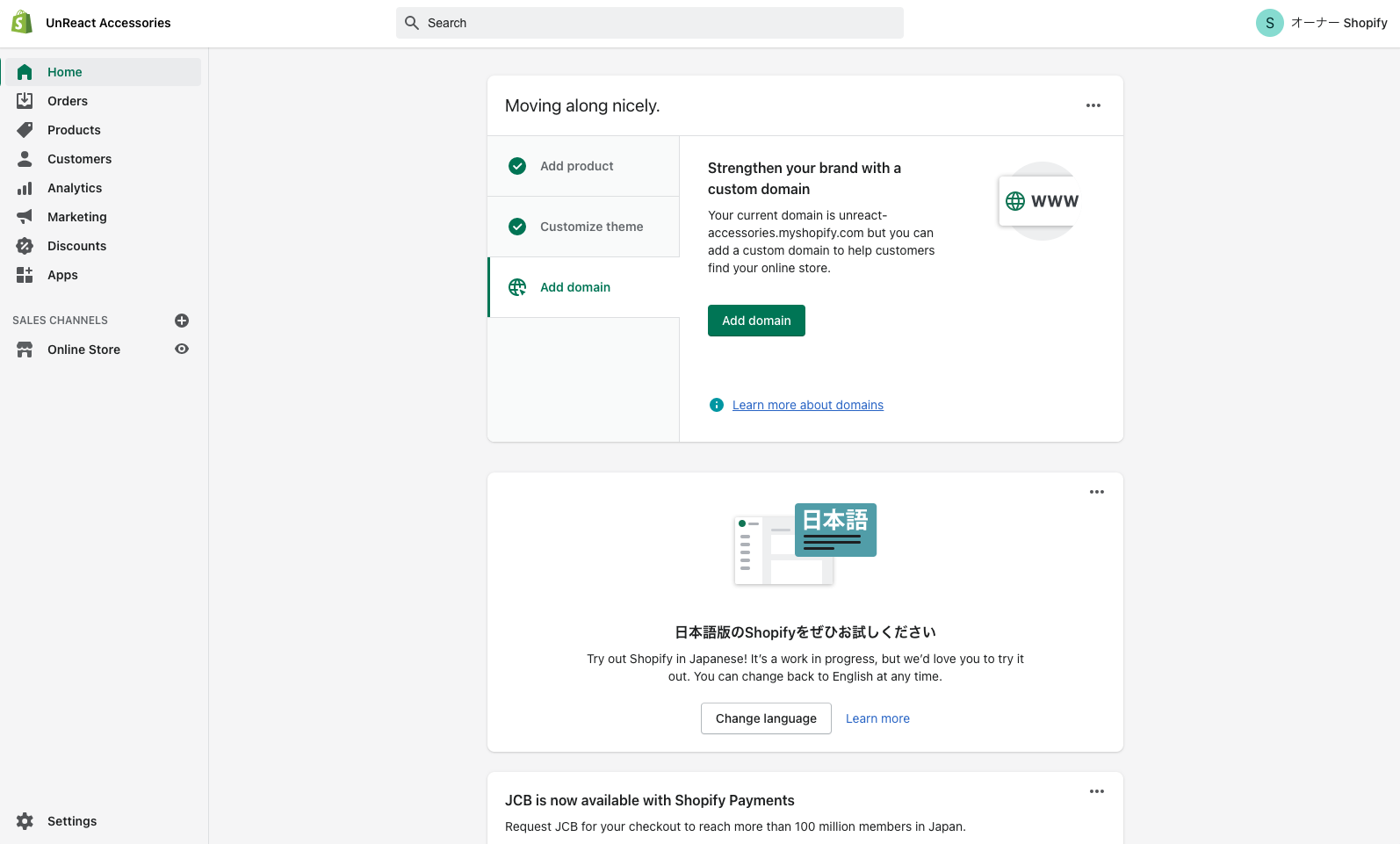
Task: Click the Online Store storefront icon
Action: [x=25, y=350]
